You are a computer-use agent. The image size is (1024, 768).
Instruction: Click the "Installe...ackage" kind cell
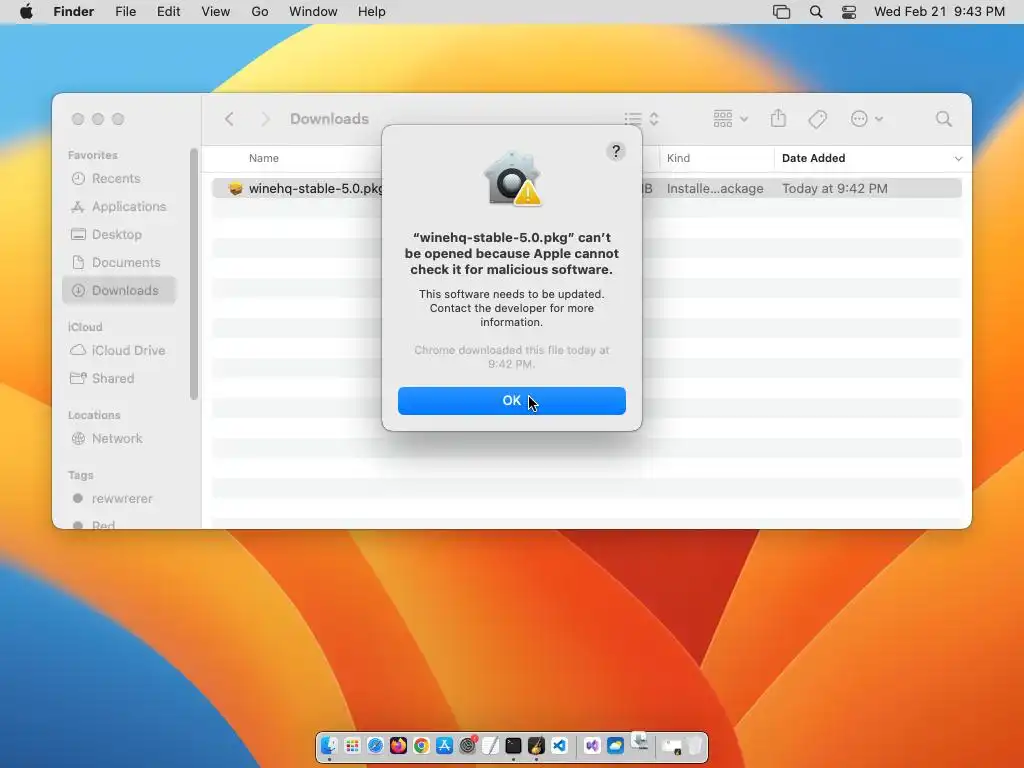714,189
